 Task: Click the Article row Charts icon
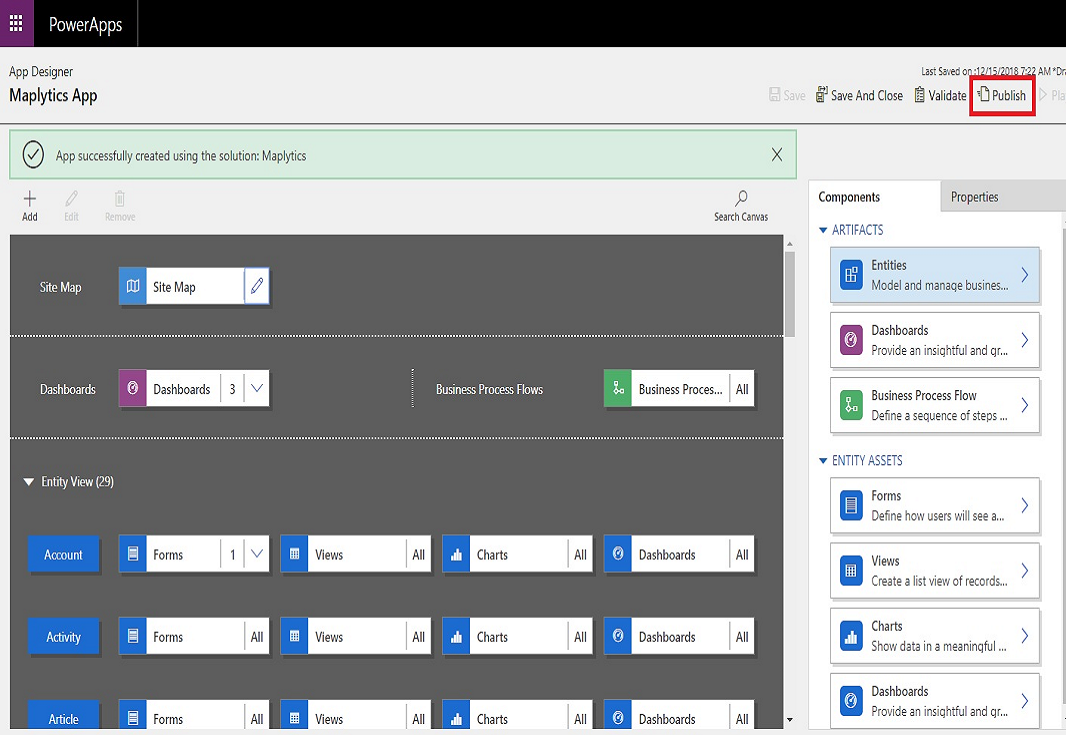click(457, 717)
